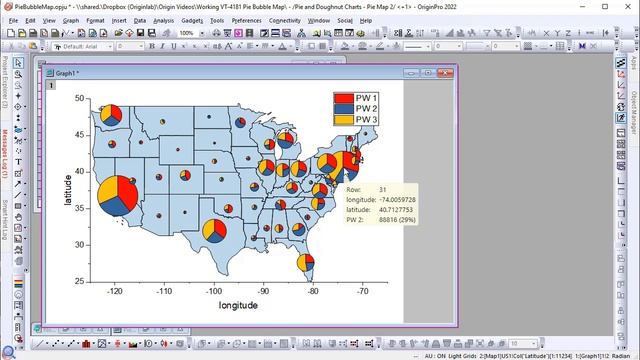Select the Data Reader tool
Viewport: 640px width, 360px height.
[x=18, y=107]
